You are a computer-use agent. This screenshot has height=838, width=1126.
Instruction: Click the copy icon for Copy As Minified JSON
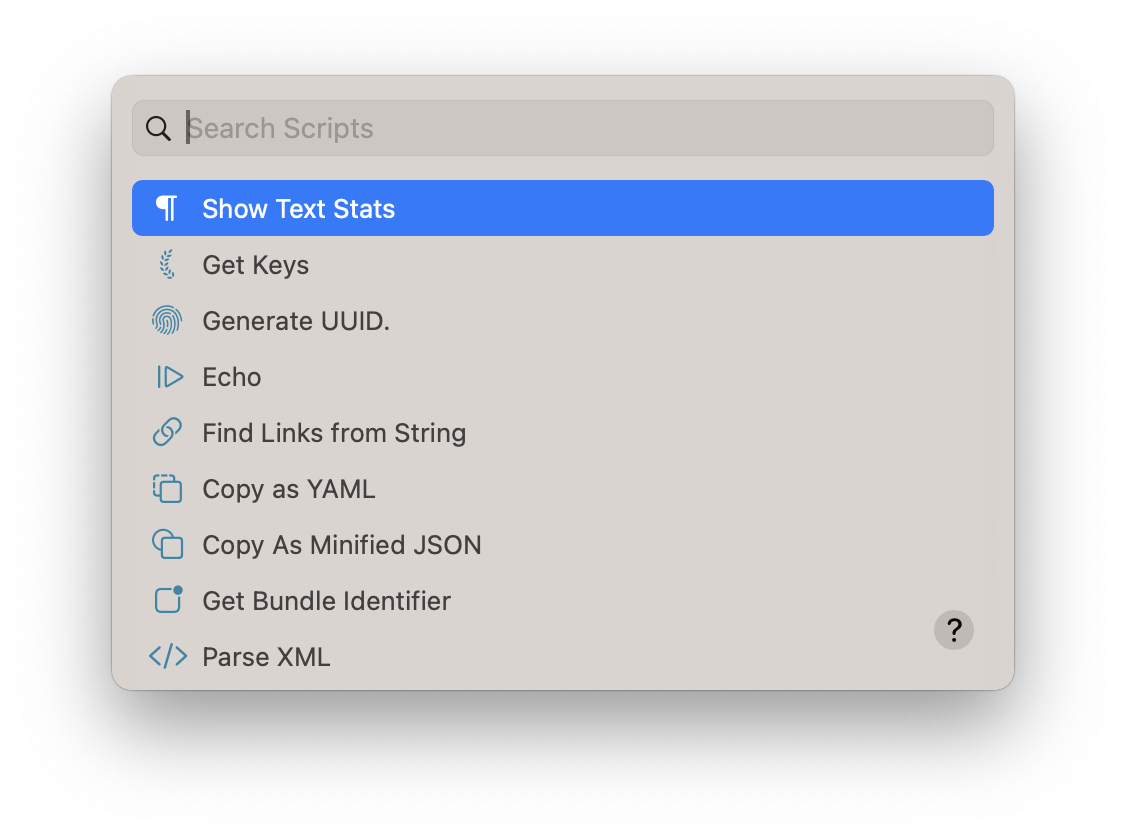[x=168, y=545]
